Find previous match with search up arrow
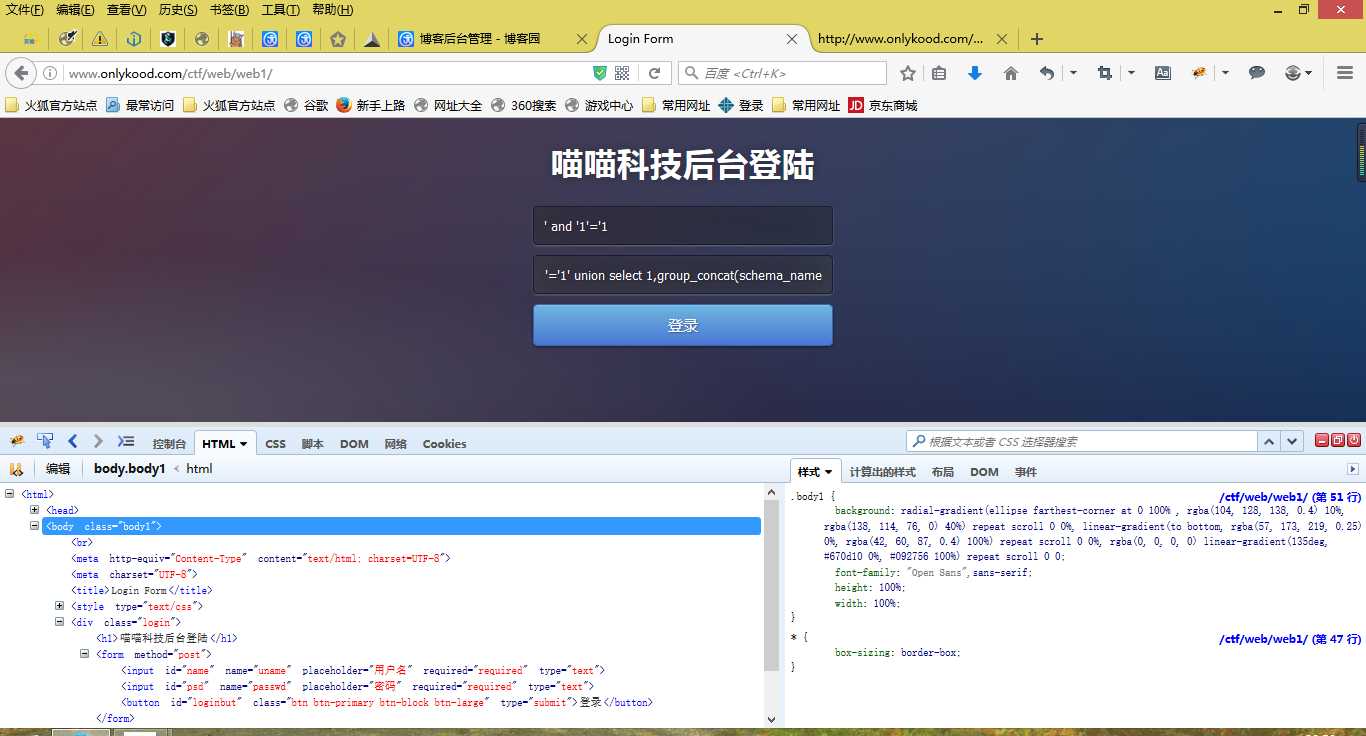This screenshot has height=736, width=1366. coord(1269,441)
